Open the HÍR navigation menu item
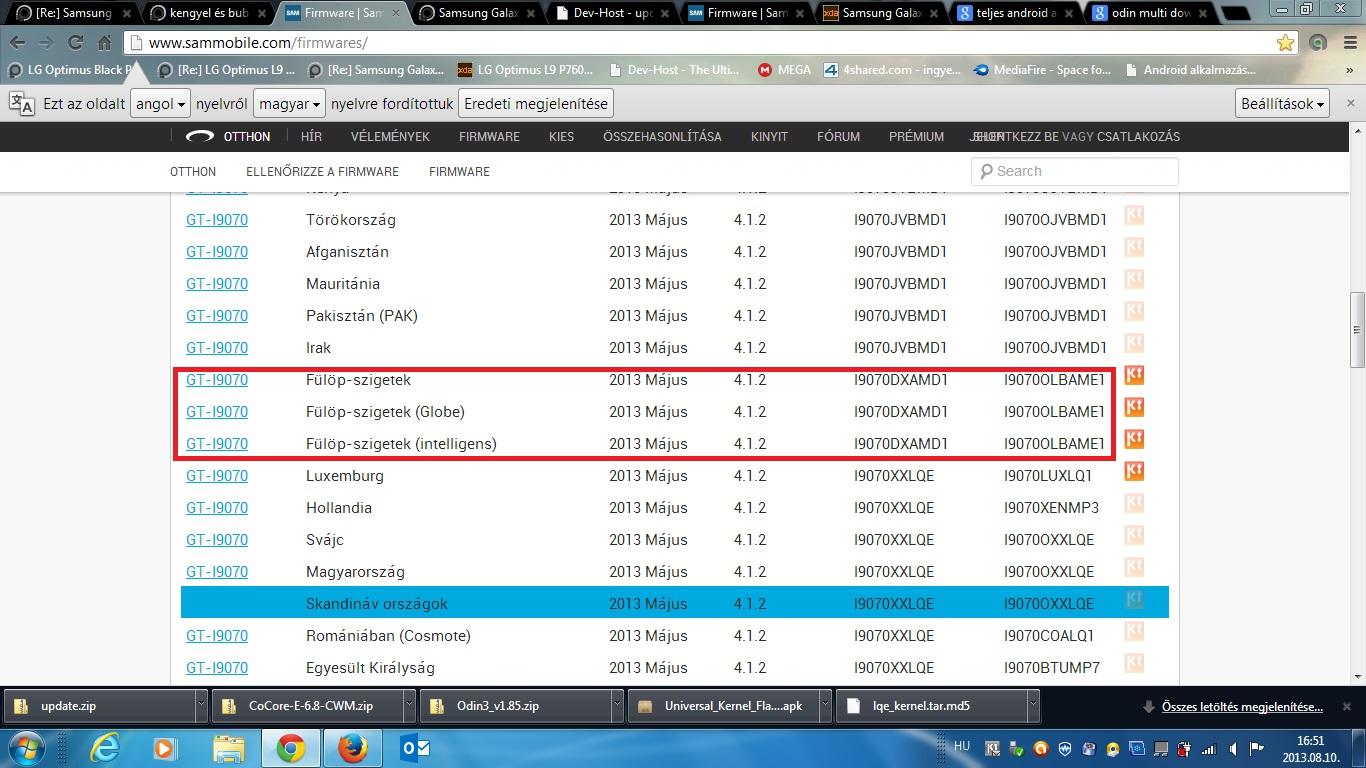 coord(311,136)
